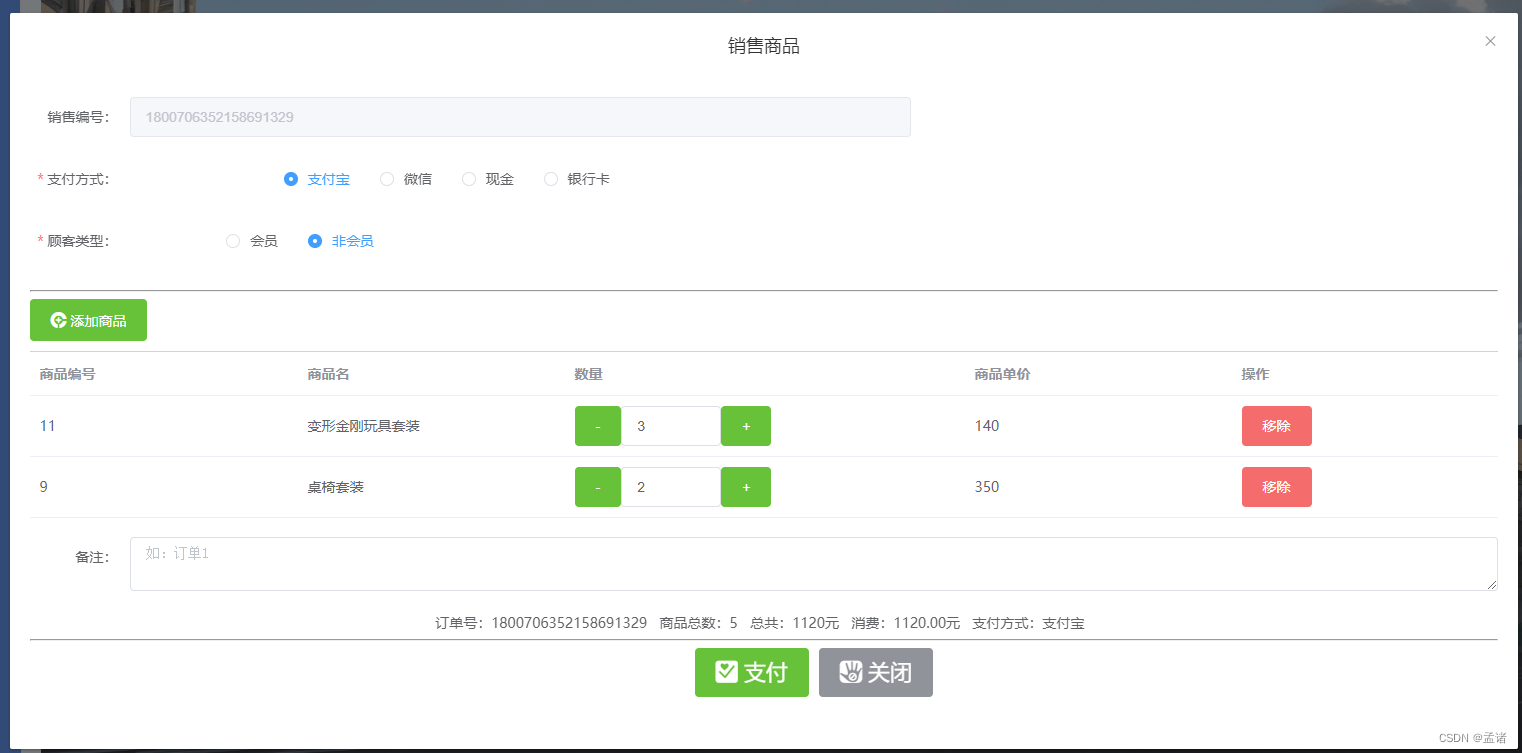1522x753 pixels.
Task: Click the checkmark icon on the 支付 button
Action: [x=727, y=672]
